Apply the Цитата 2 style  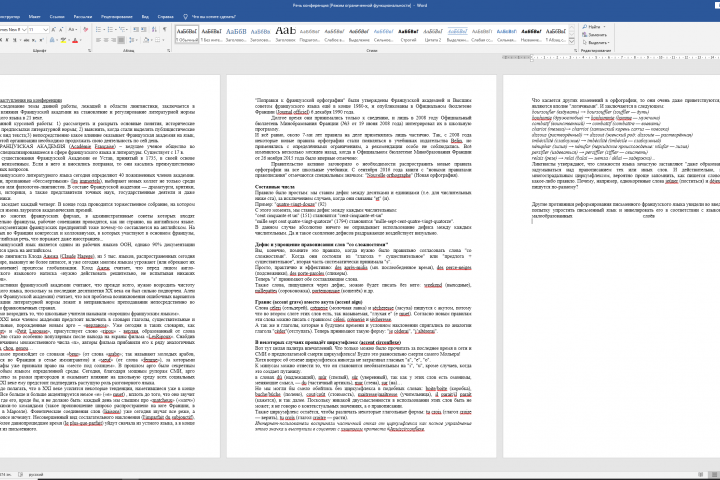coord(433,34)
